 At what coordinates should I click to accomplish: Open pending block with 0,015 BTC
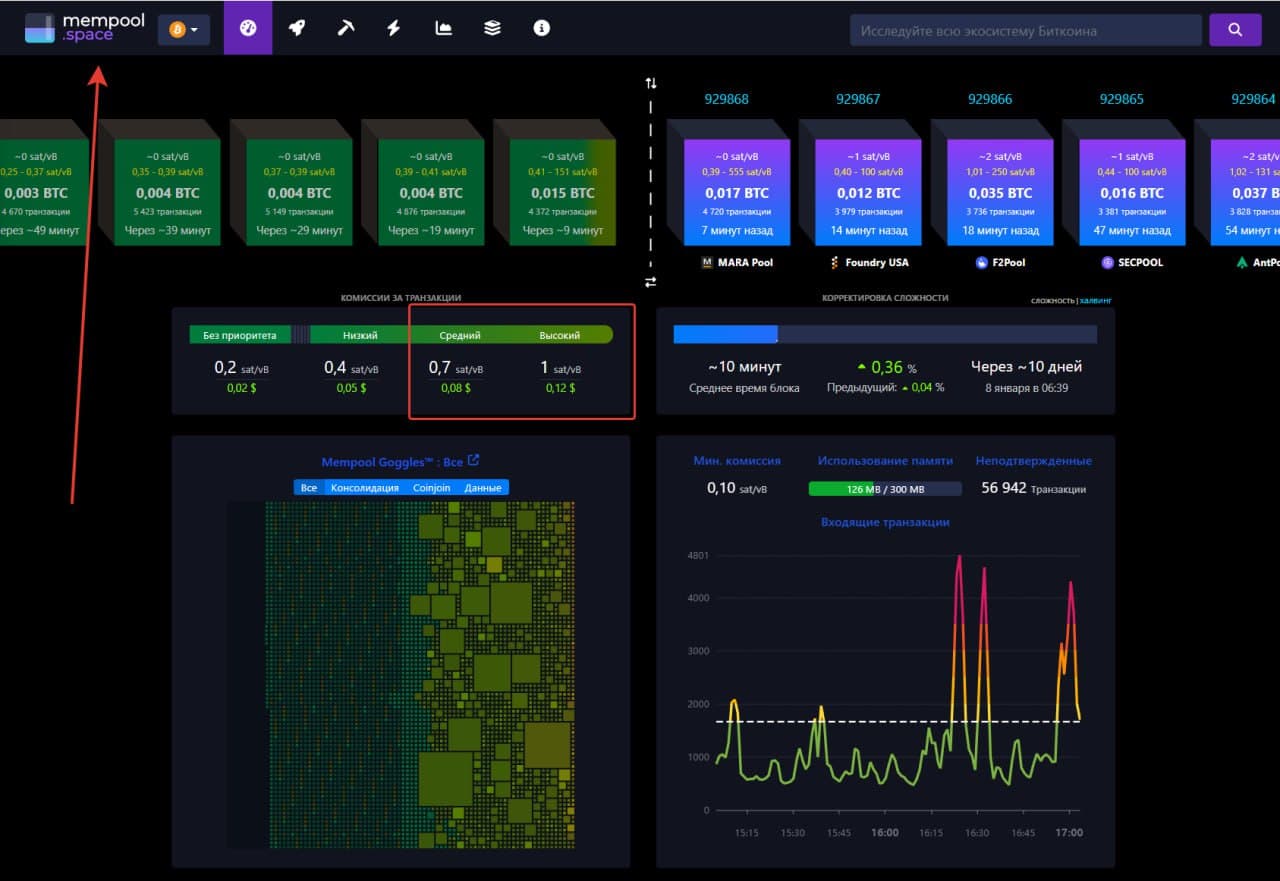pyautogui.click(x=563, y=192)
